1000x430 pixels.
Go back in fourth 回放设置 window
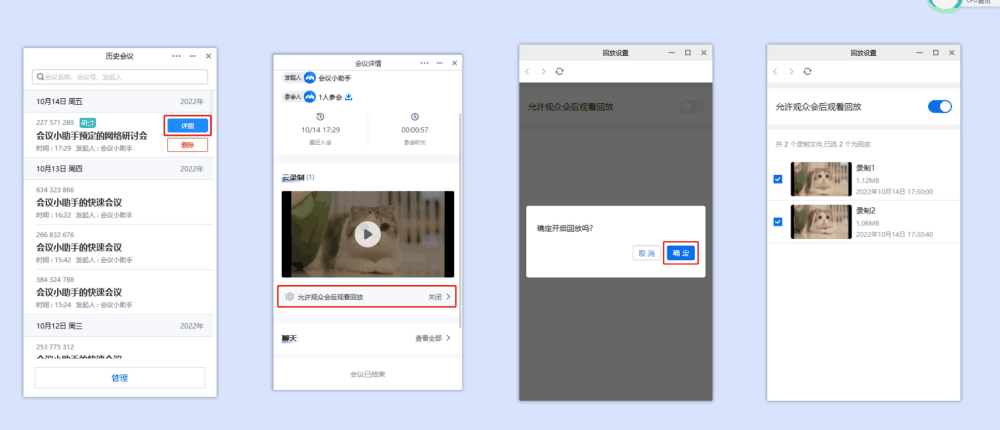pyautogui.click(x=776, y=71)
